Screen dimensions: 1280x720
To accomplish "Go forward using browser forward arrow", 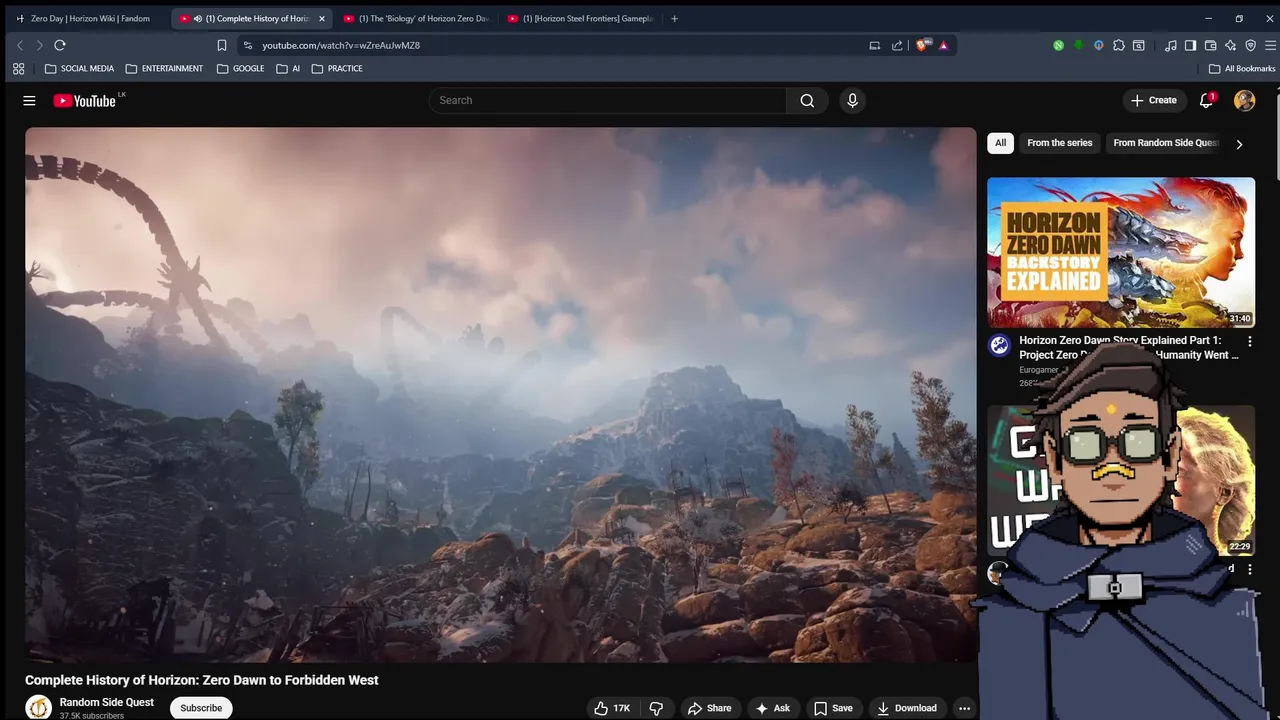I will pyautogui.click(x=39, y=45).
